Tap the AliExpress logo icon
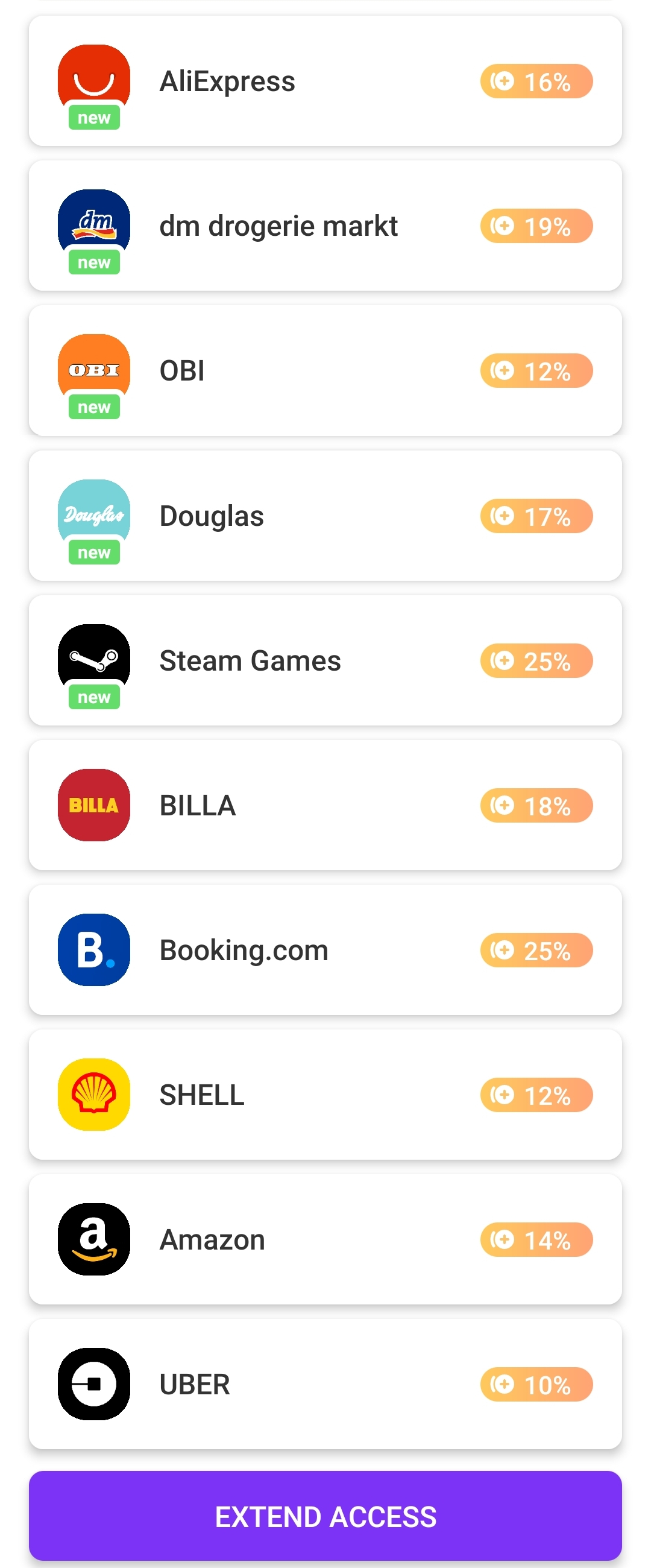 click(x=93, y=80)
